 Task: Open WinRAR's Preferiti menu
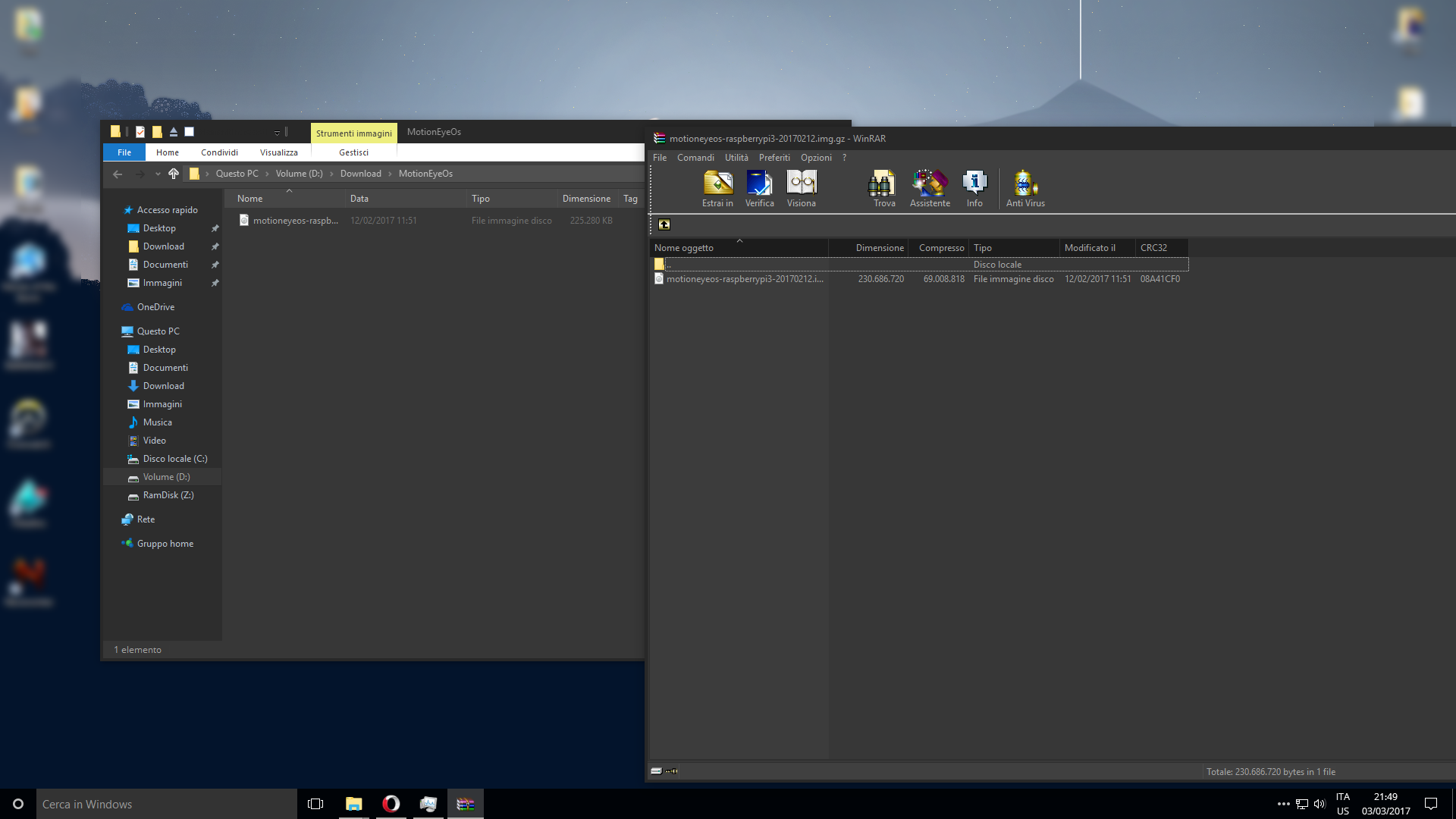tap(774, 158)
